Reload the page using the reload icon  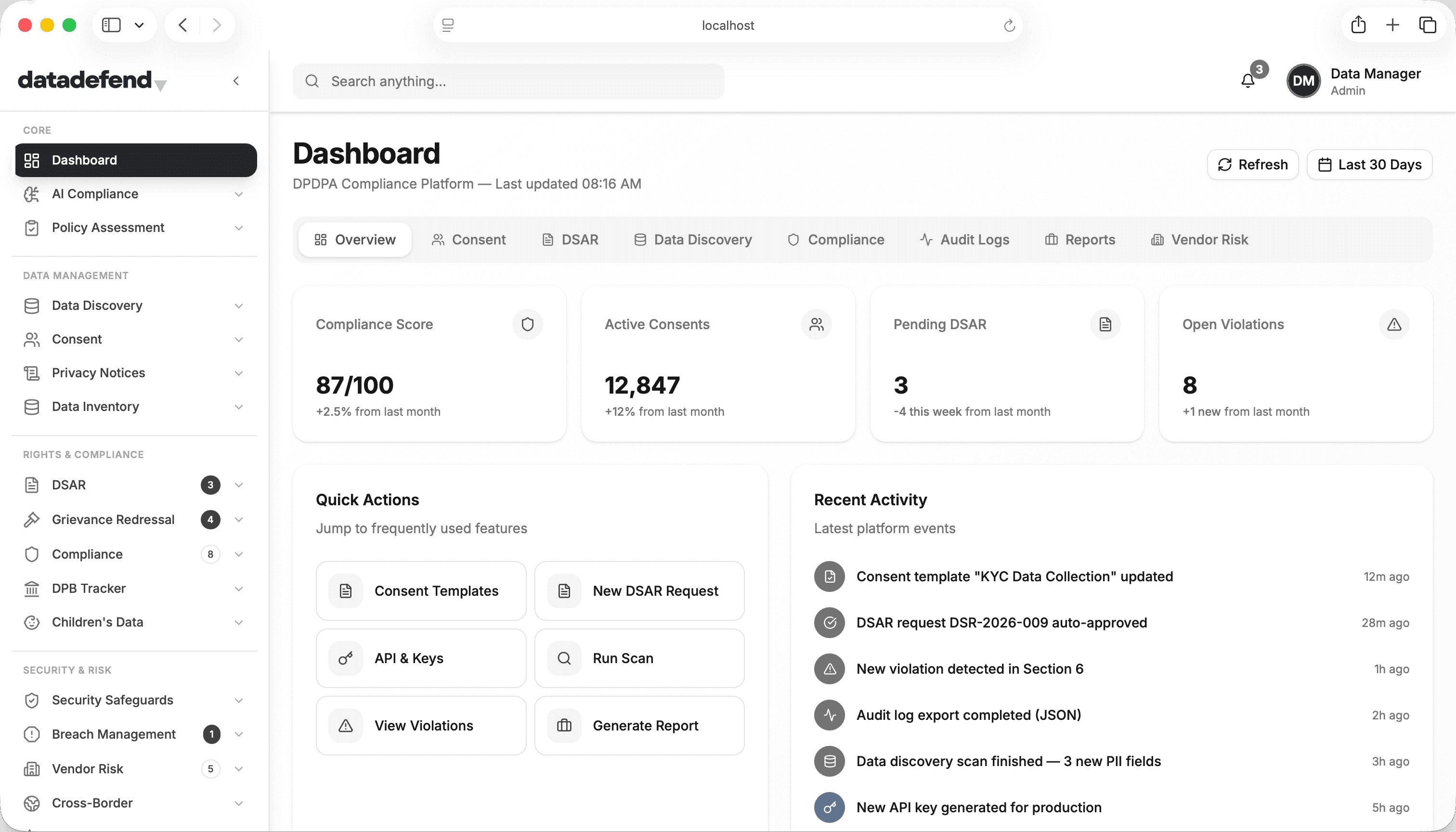1010,25
